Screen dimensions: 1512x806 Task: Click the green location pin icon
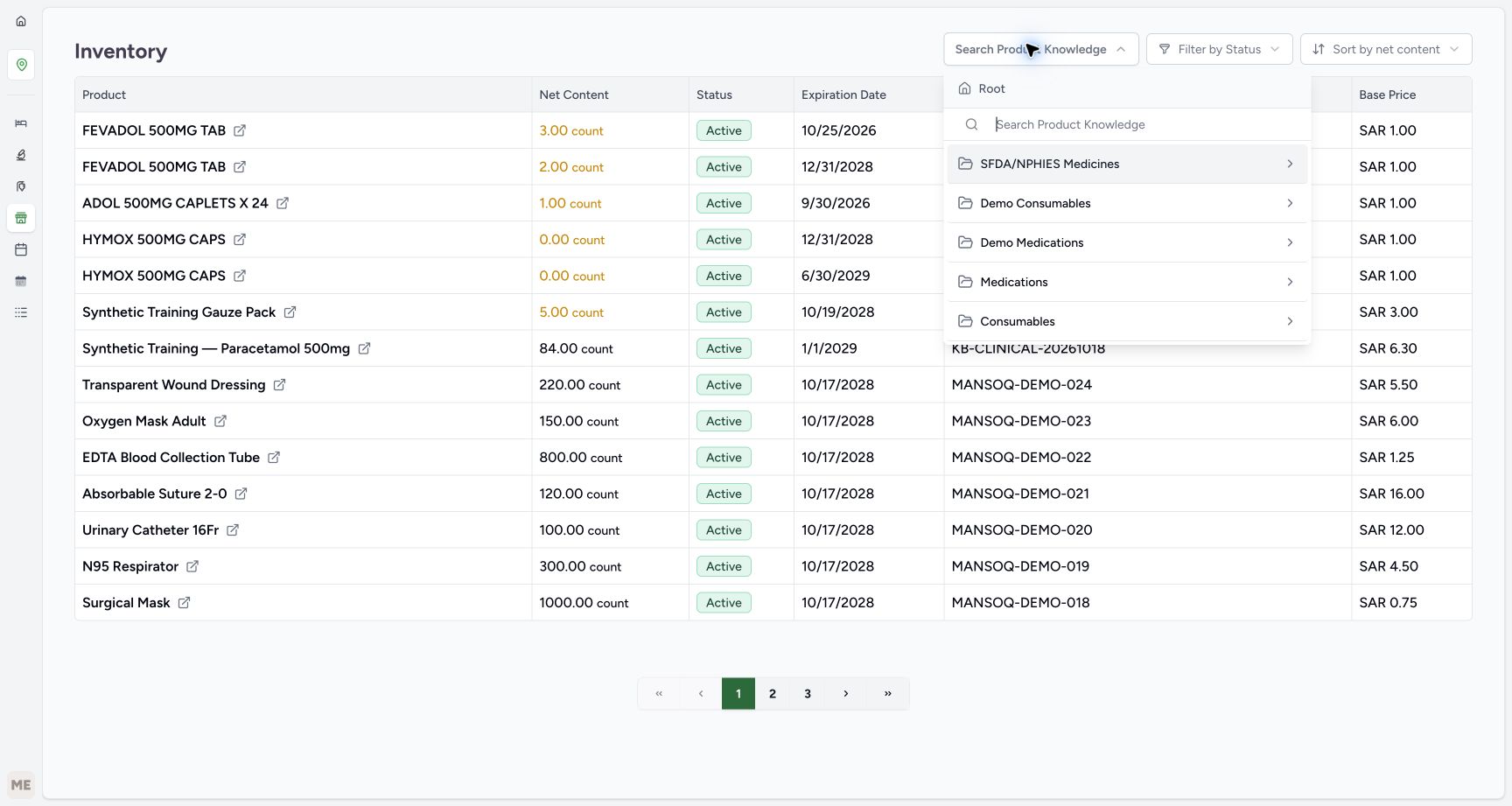coord(21,65)
